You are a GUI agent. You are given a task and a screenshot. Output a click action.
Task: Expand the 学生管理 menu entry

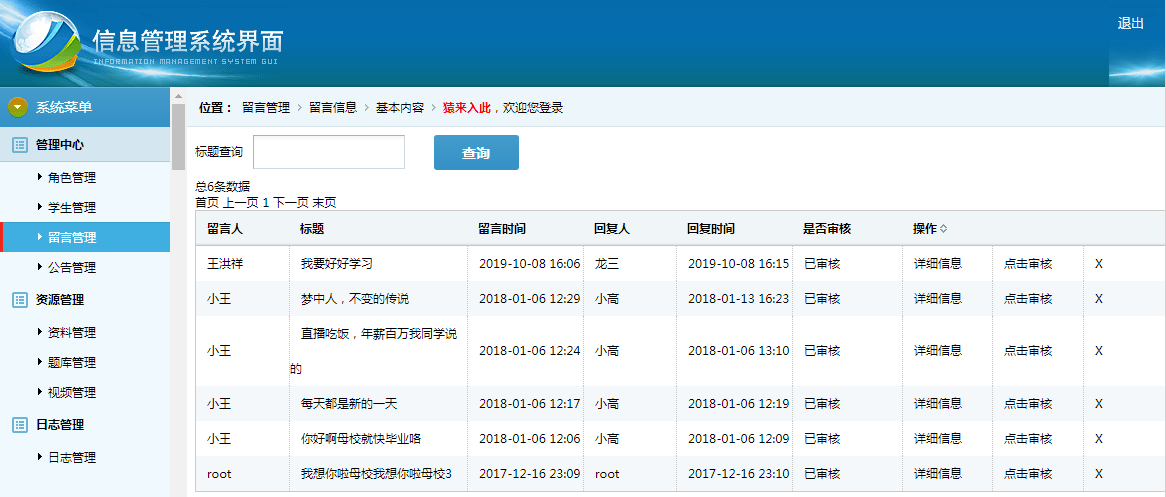(71, 208)
